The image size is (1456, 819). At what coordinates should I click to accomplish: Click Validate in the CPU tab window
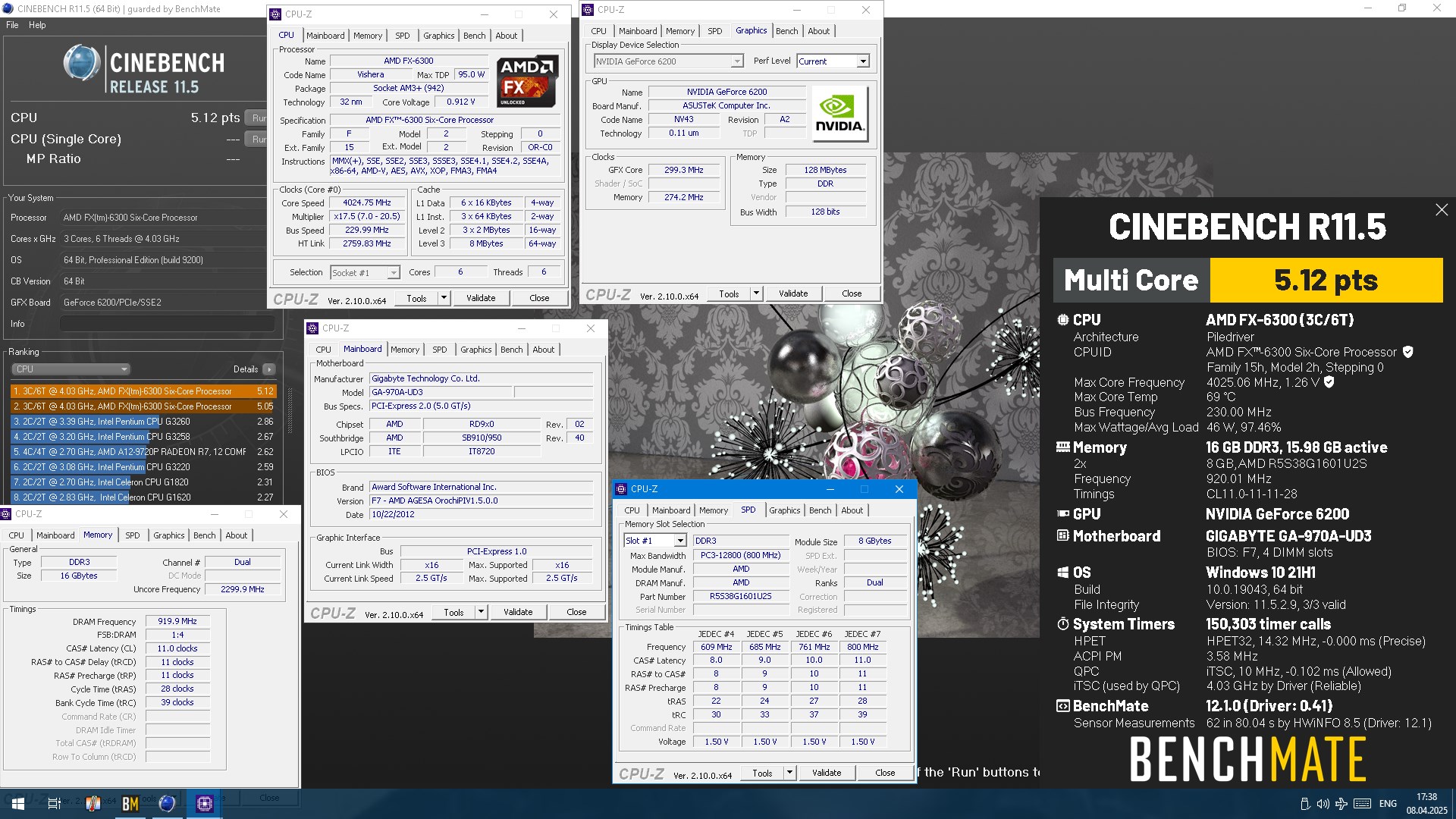[481, 298]
